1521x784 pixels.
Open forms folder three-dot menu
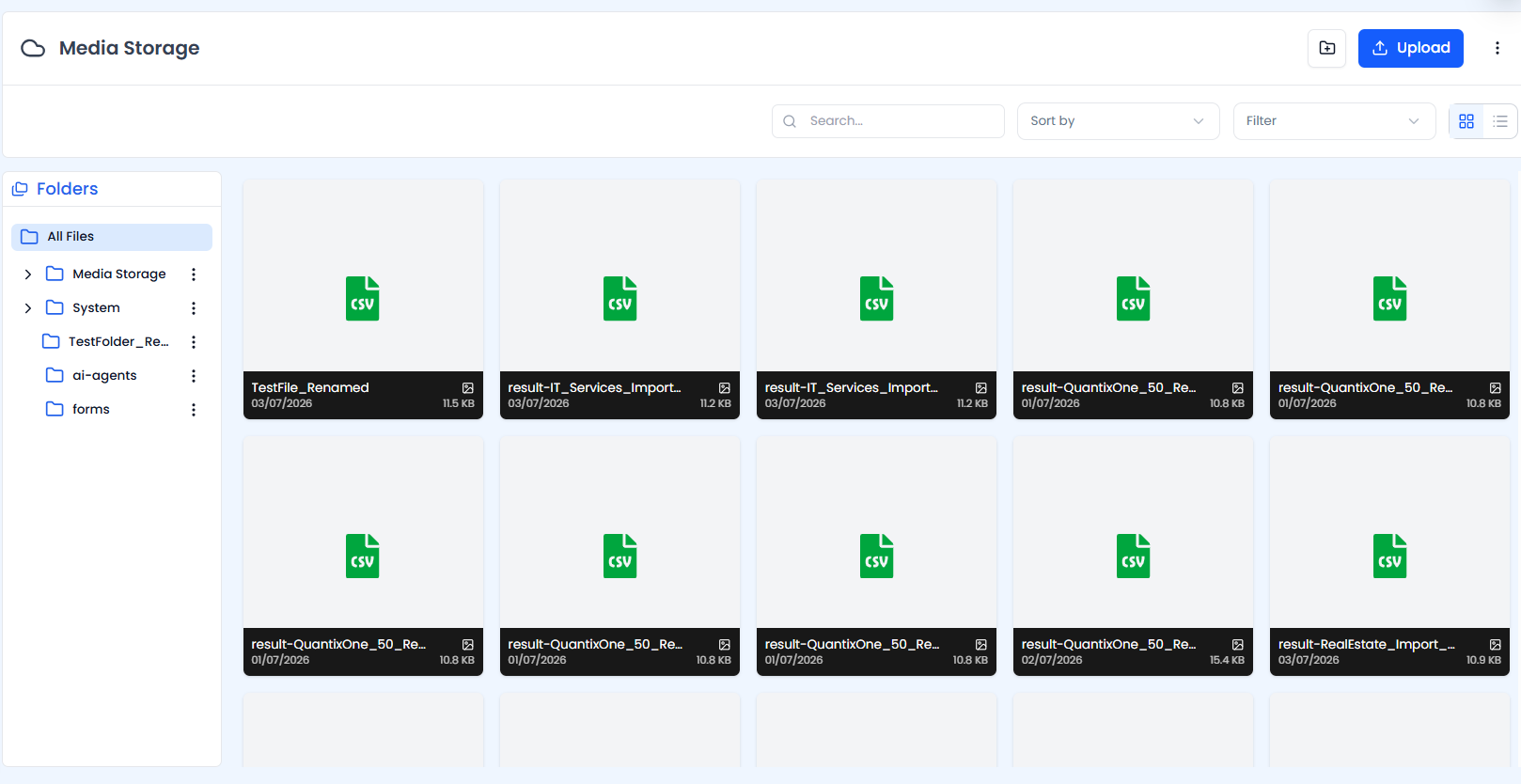[194, 410]
